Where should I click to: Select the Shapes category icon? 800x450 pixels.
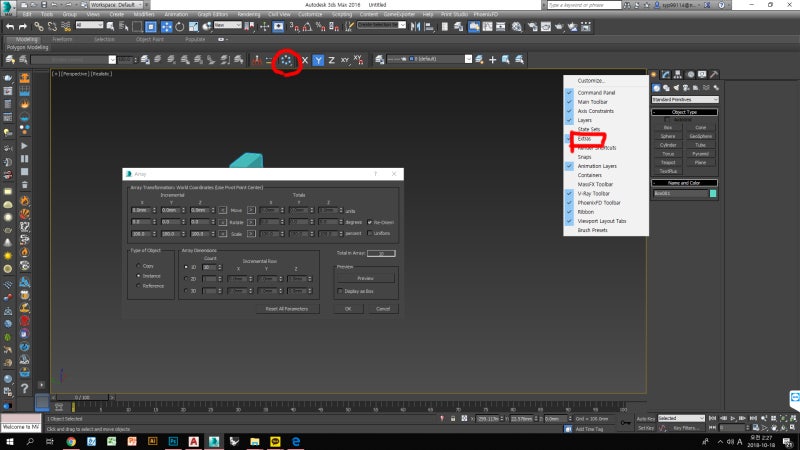pos(666,88)
